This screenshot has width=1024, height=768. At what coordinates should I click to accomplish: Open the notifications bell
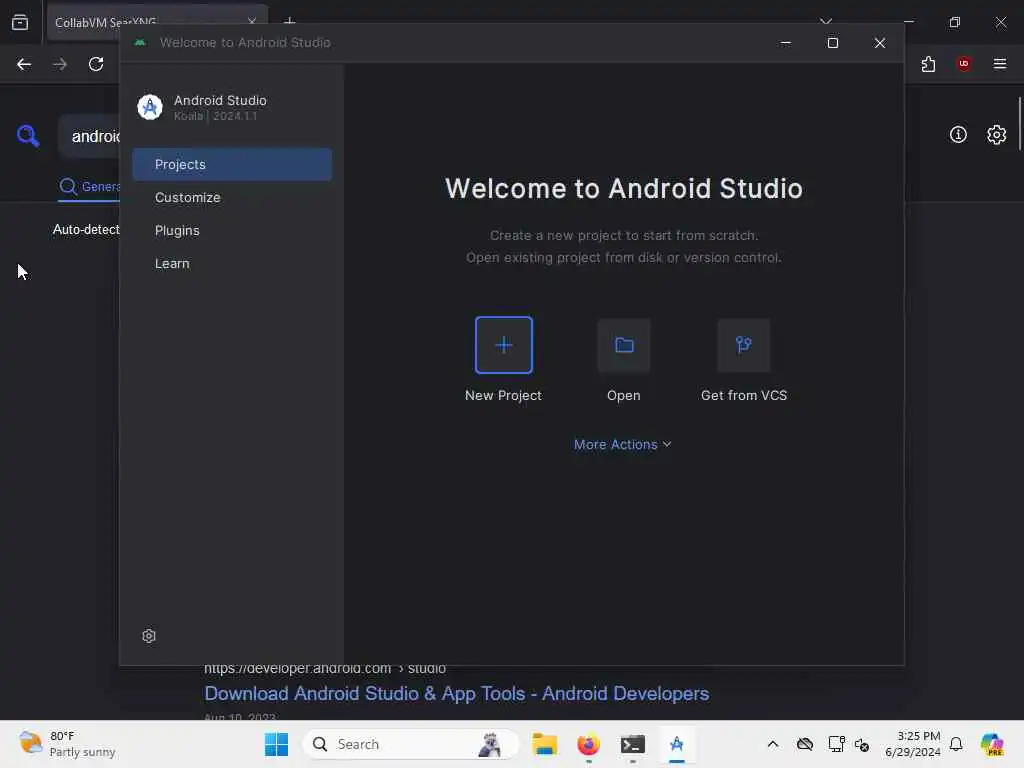pyautogui.click(x=956, y=744)
